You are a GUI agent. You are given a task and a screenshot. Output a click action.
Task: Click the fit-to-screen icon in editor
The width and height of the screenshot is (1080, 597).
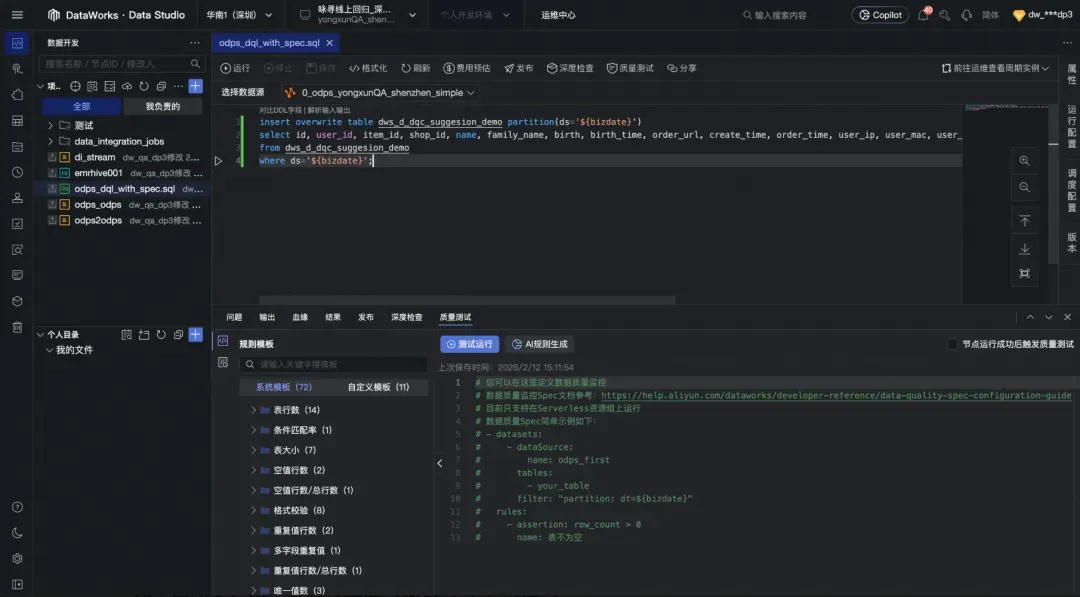(1024, 273)
